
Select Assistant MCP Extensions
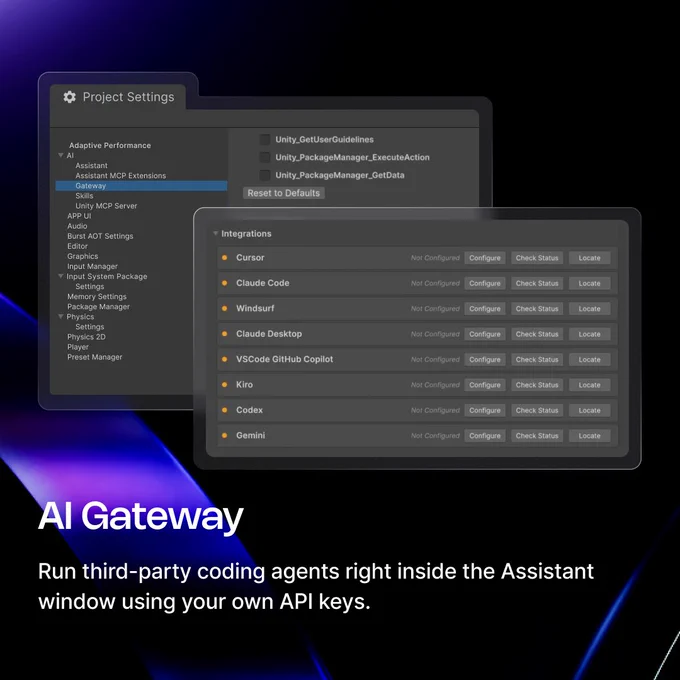tap(121, 176)
